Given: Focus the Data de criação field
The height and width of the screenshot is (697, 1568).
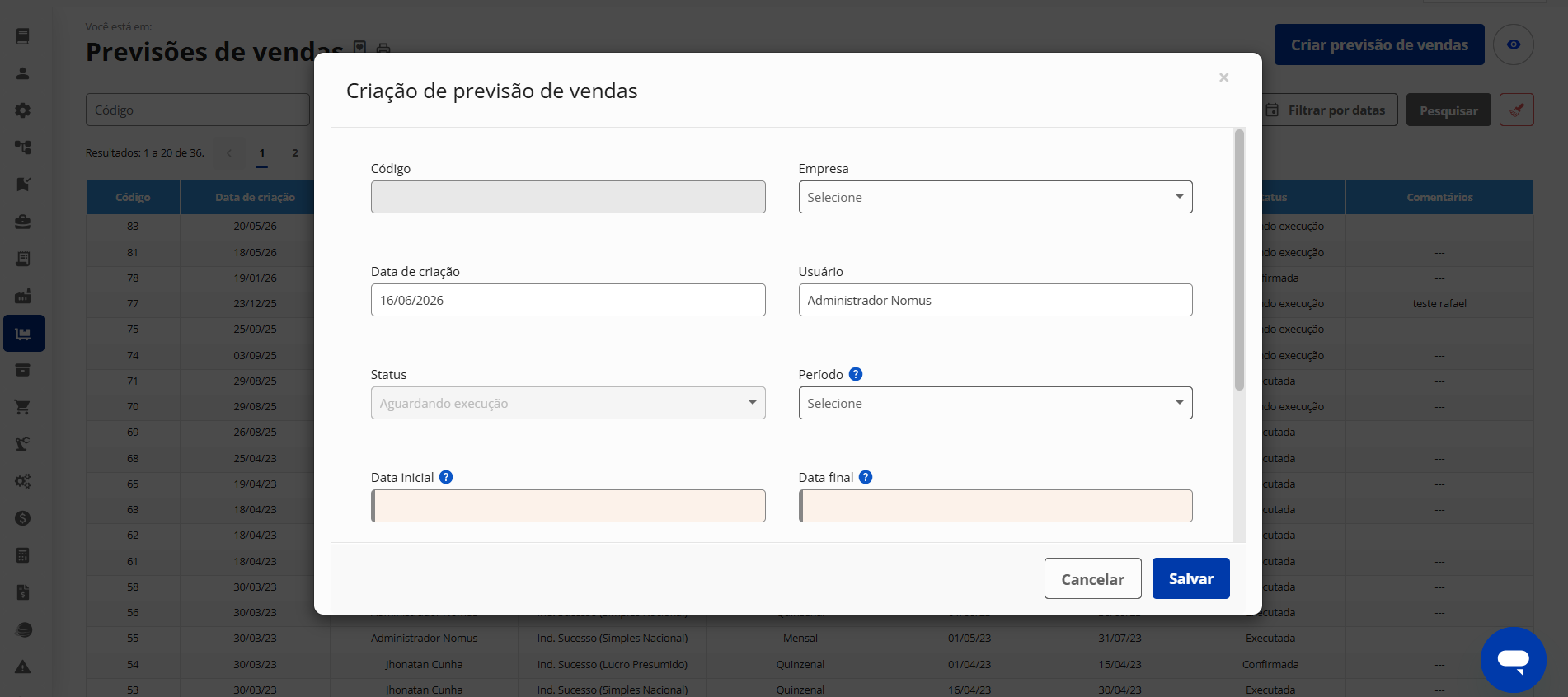Looking at the screenshot, I should (x=568, y=300).
